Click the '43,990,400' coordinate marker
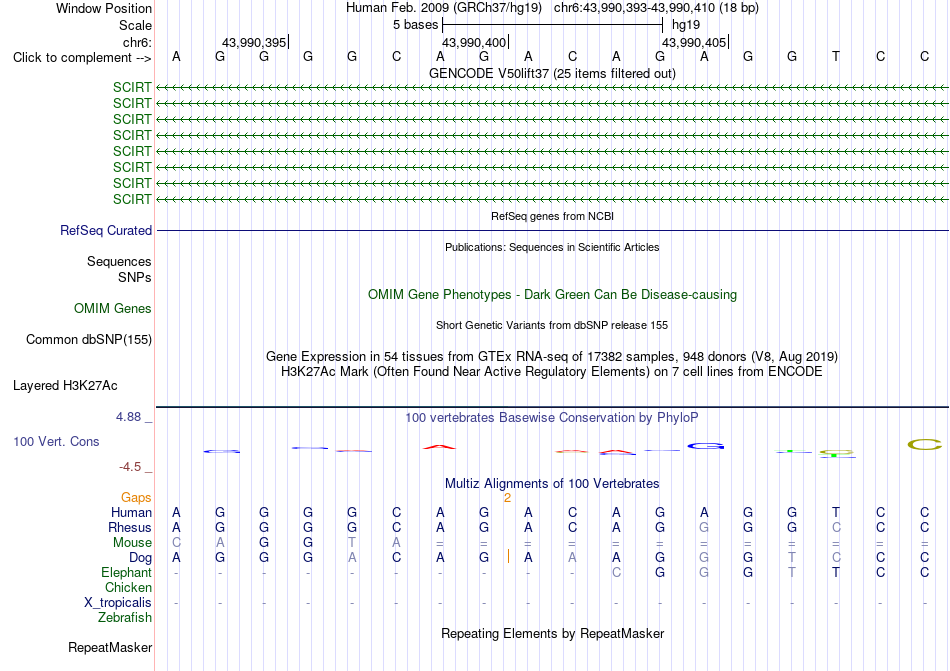 474,42
